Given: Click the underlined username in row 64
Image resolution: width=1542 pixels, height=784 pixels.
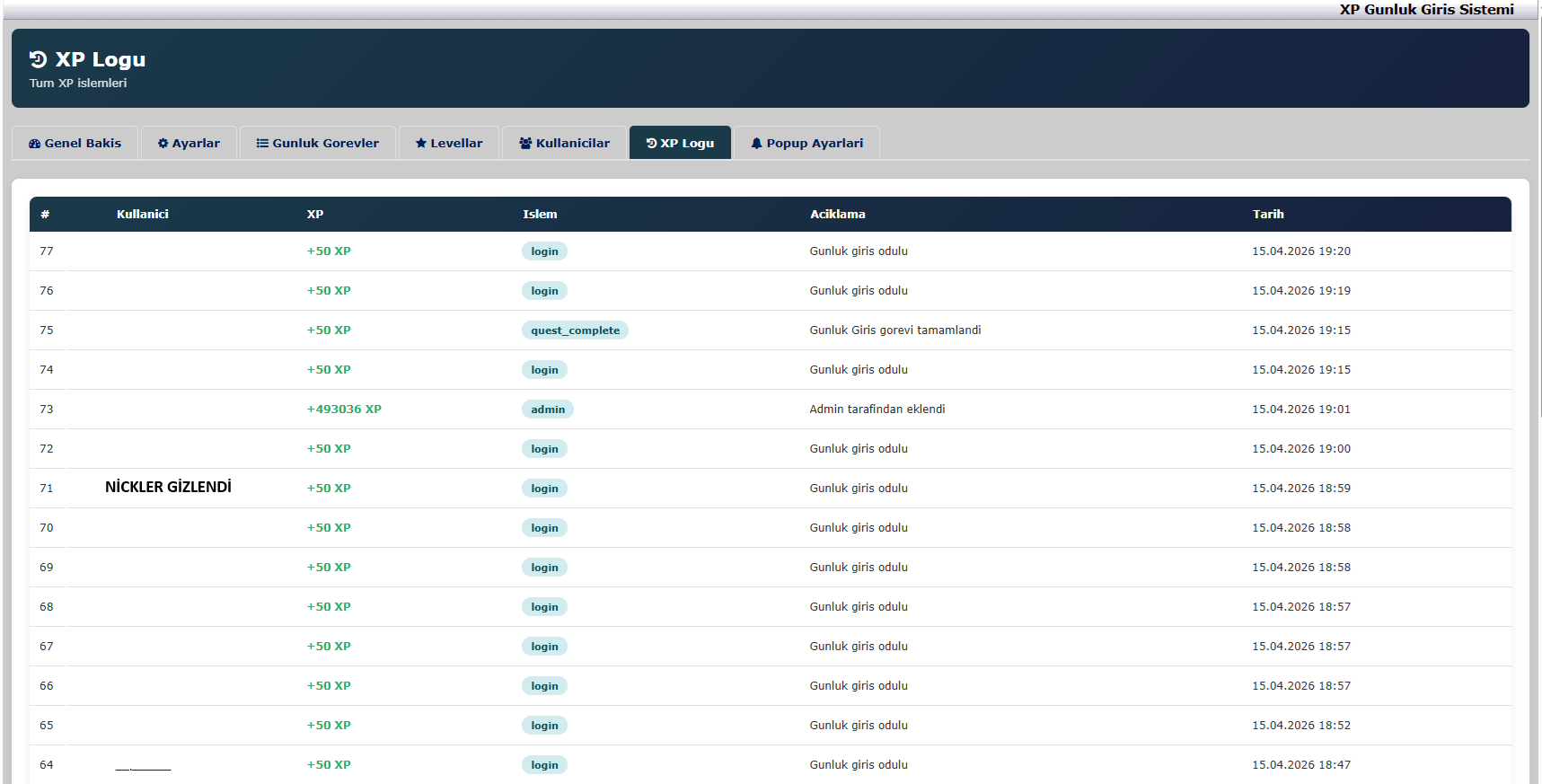Looking at the screenshot, I should [x=143, y=766].
